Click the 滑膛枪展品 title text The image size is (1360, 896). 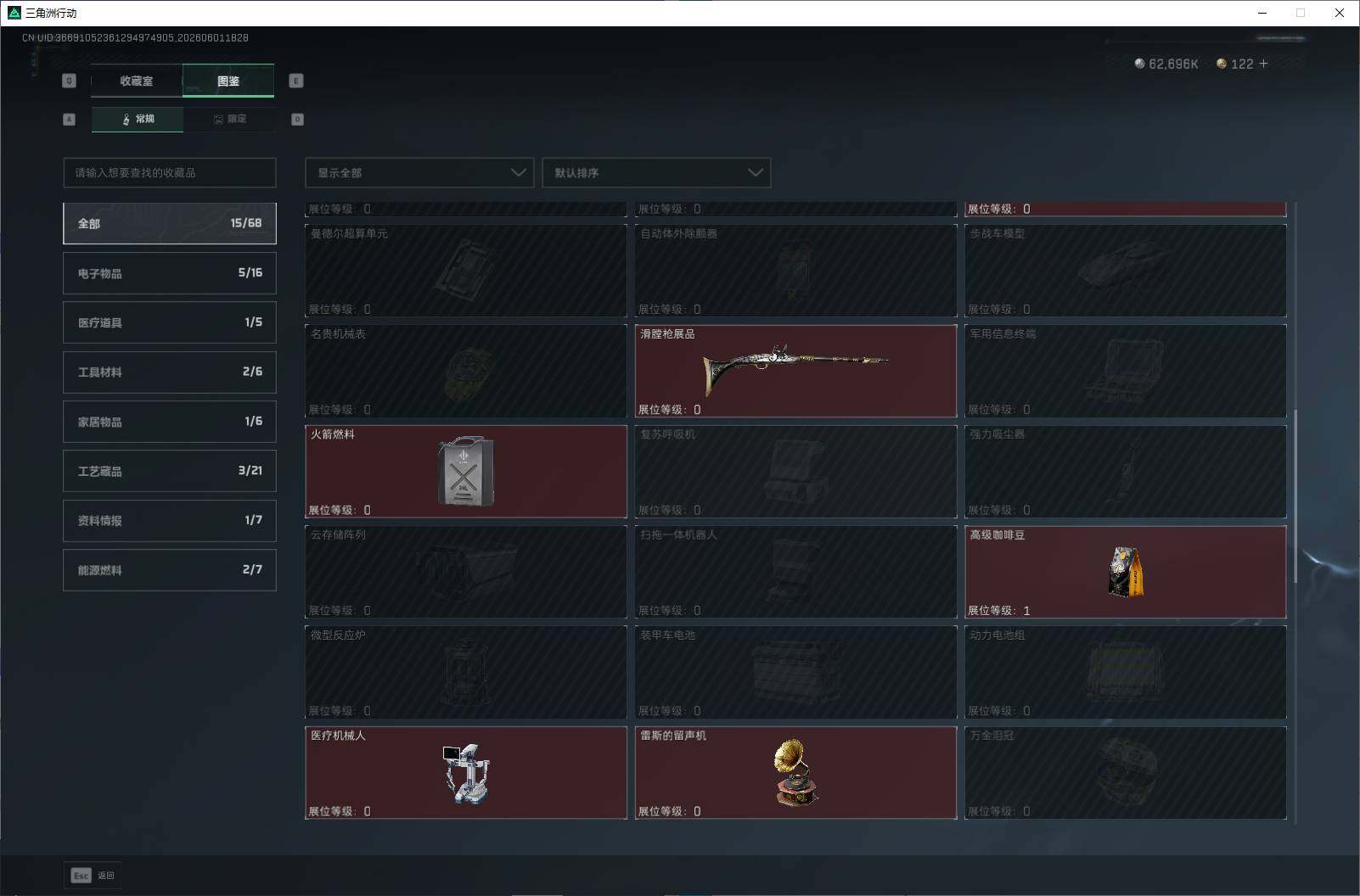coord(667,333)
